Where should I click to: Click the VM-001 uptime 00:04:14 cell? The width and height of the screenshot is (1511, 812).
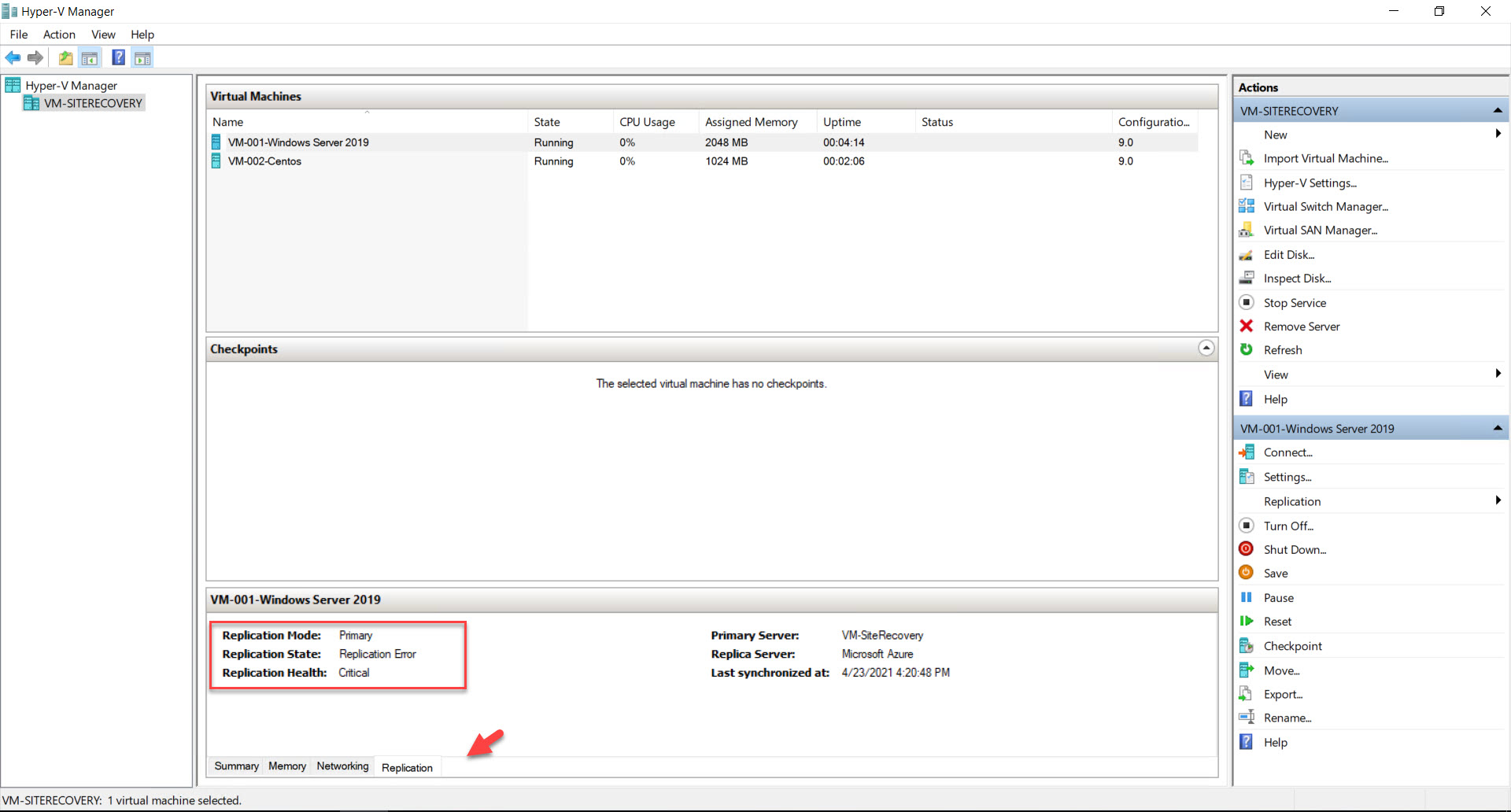click(844, 142)
